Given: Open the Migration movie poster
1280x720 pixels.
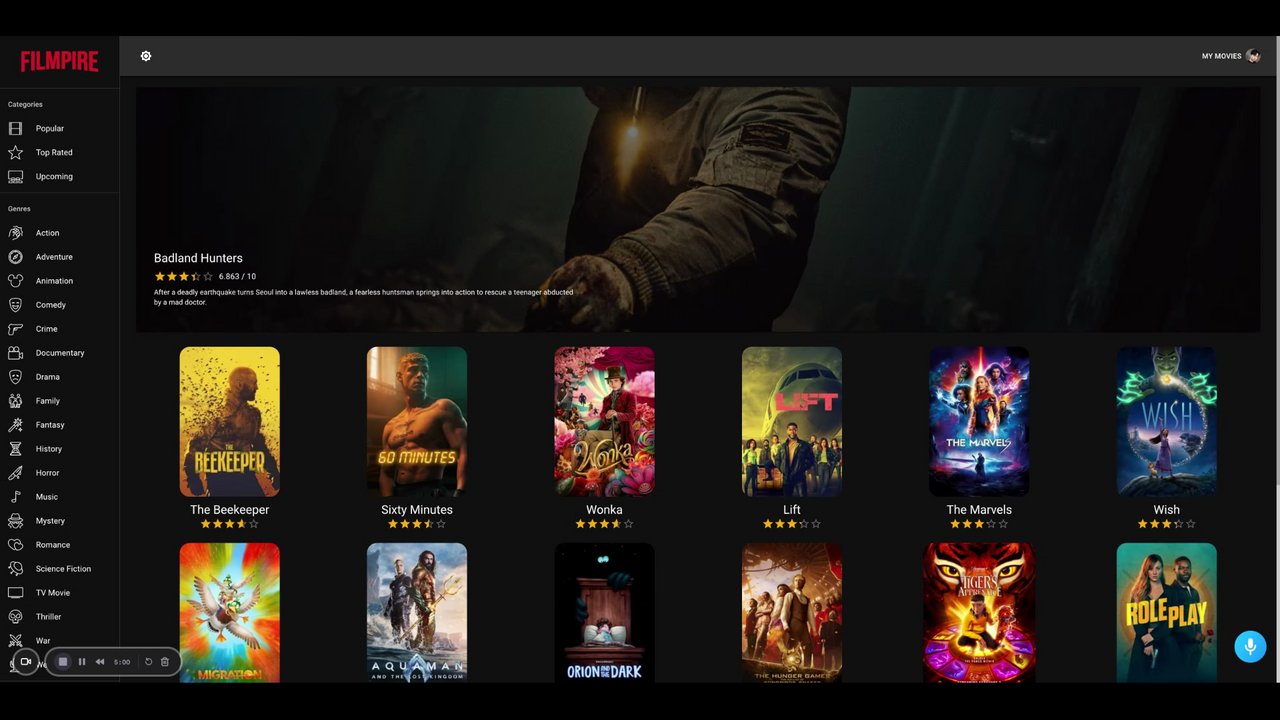Looking at the screenshot, I should point(230,613).
